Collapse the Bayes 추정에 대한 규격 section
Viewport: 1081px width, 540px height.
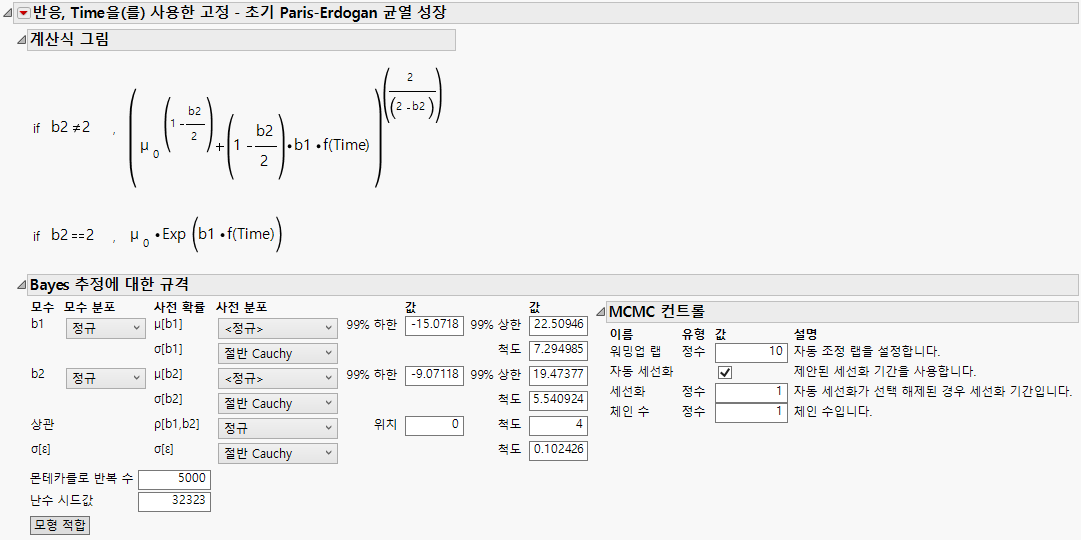(21, 284)
